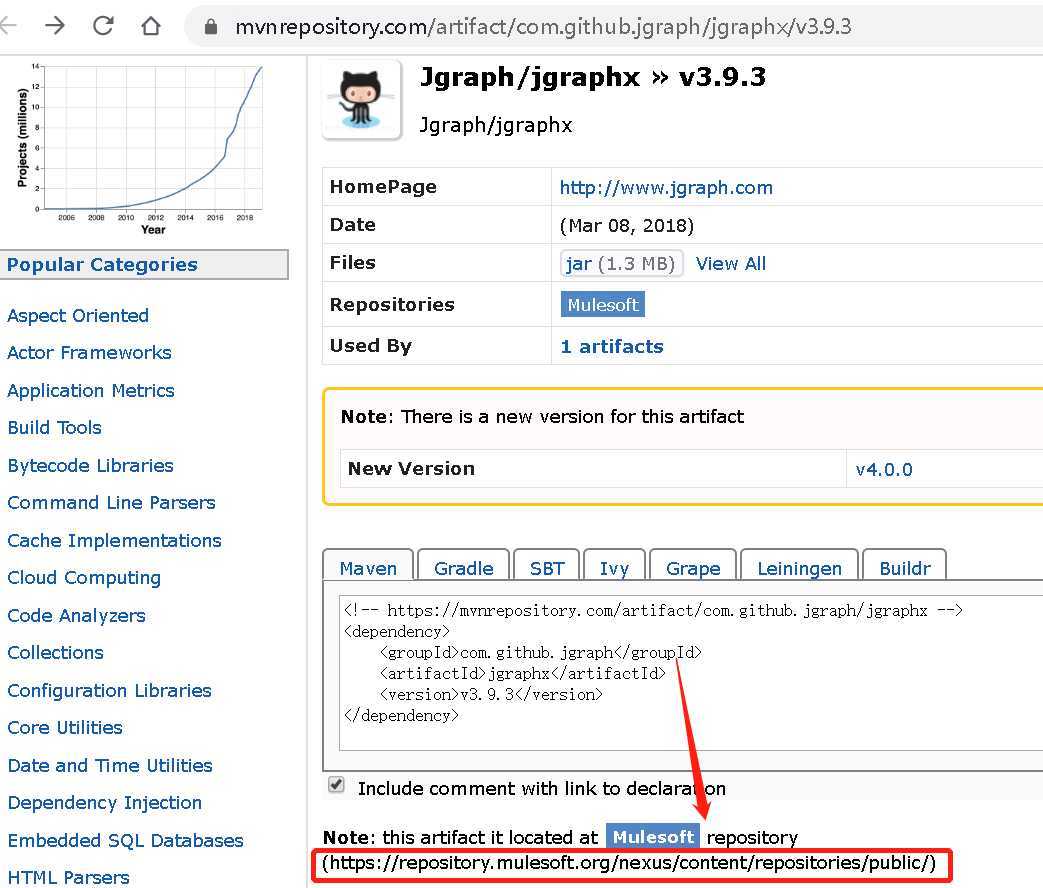
Task: Open the Dependency Injection category
Action: click(x=104, y=803)
